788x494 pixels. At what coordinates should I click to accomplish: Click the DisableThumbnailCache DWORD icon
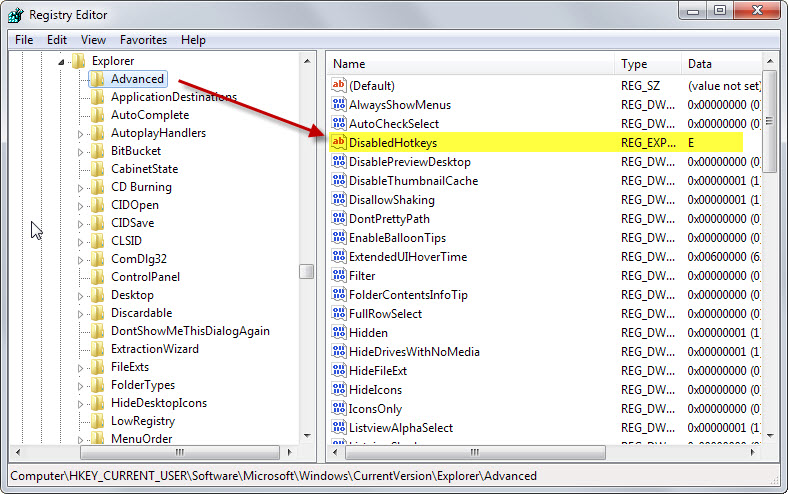(339, 180)
